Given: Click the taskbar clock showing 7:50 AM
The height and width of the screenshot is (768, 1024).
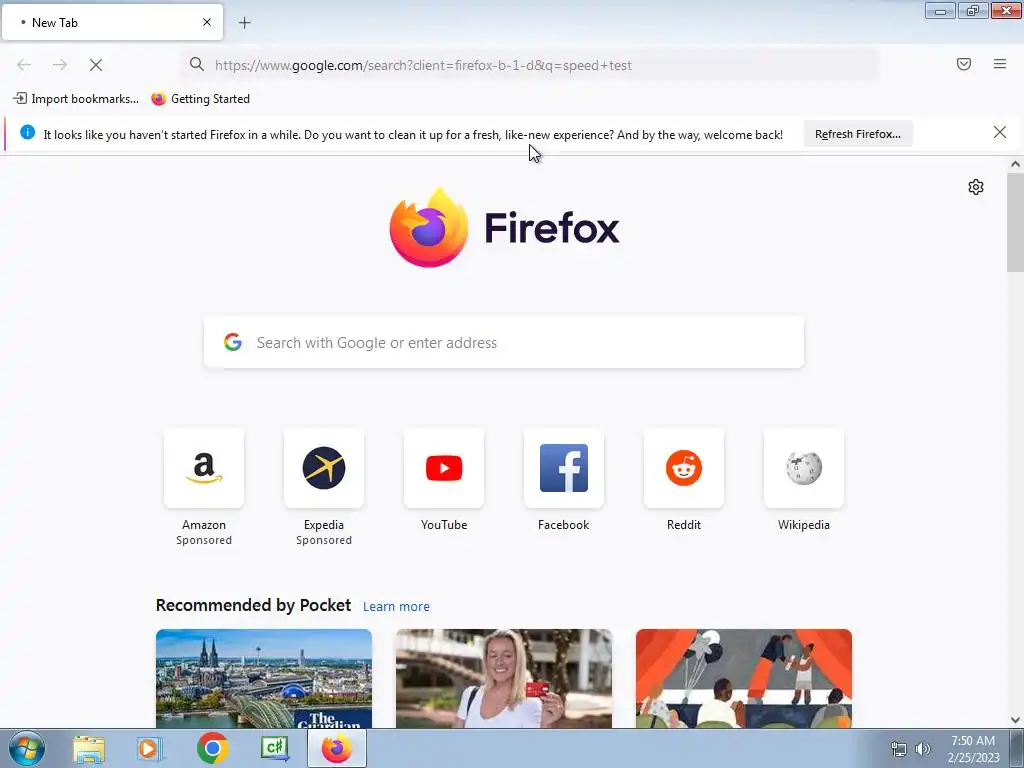Looking at the screenshot, I should (x=973, y=749).
